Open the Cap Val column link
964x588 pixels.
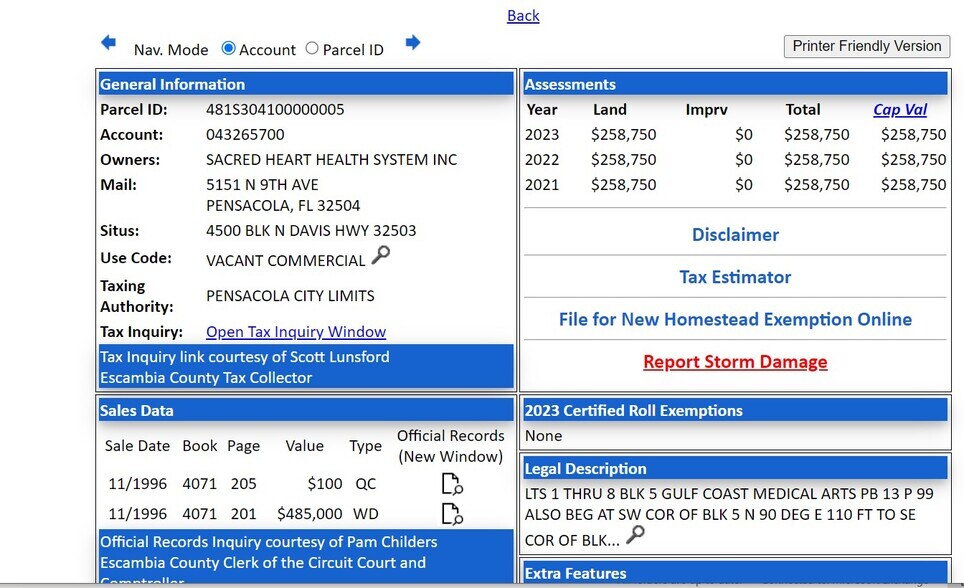pos(900,110)
